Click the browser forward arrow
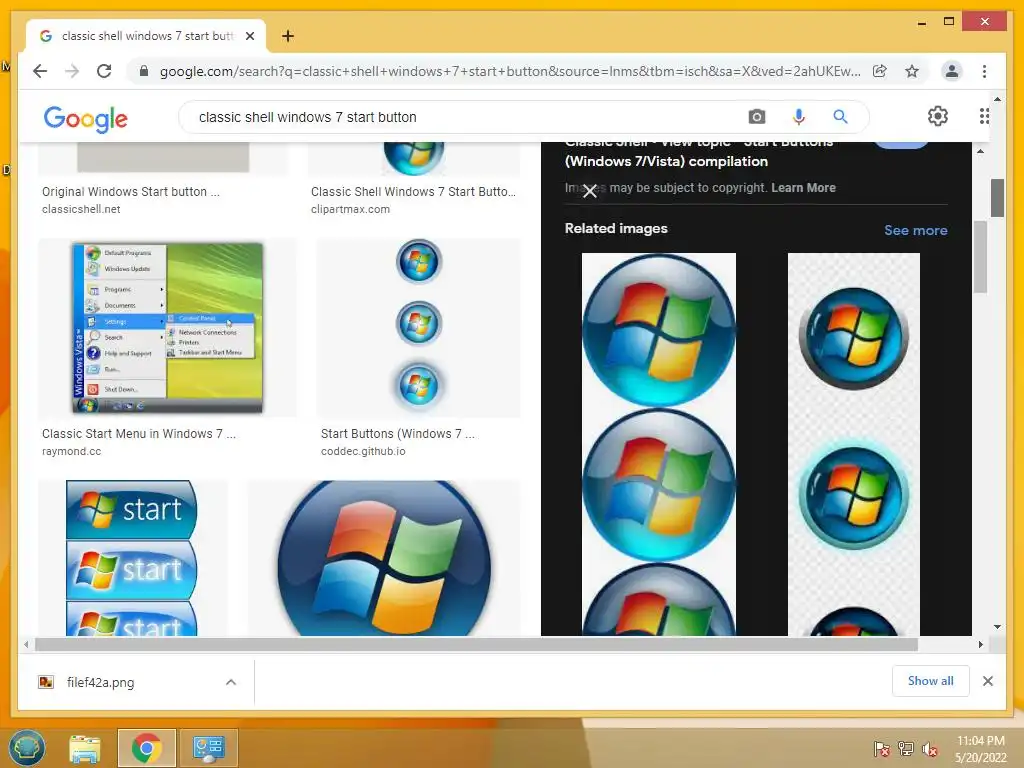 pos(72,71)
